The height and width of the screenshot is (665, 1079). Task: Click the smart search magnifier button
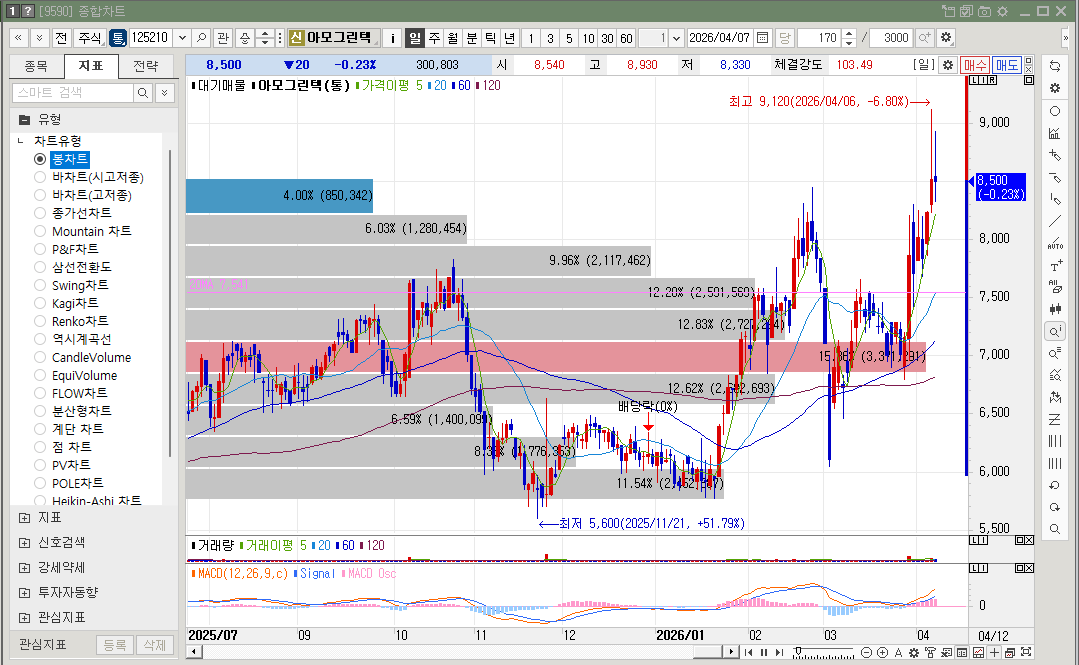pos(142,93)
